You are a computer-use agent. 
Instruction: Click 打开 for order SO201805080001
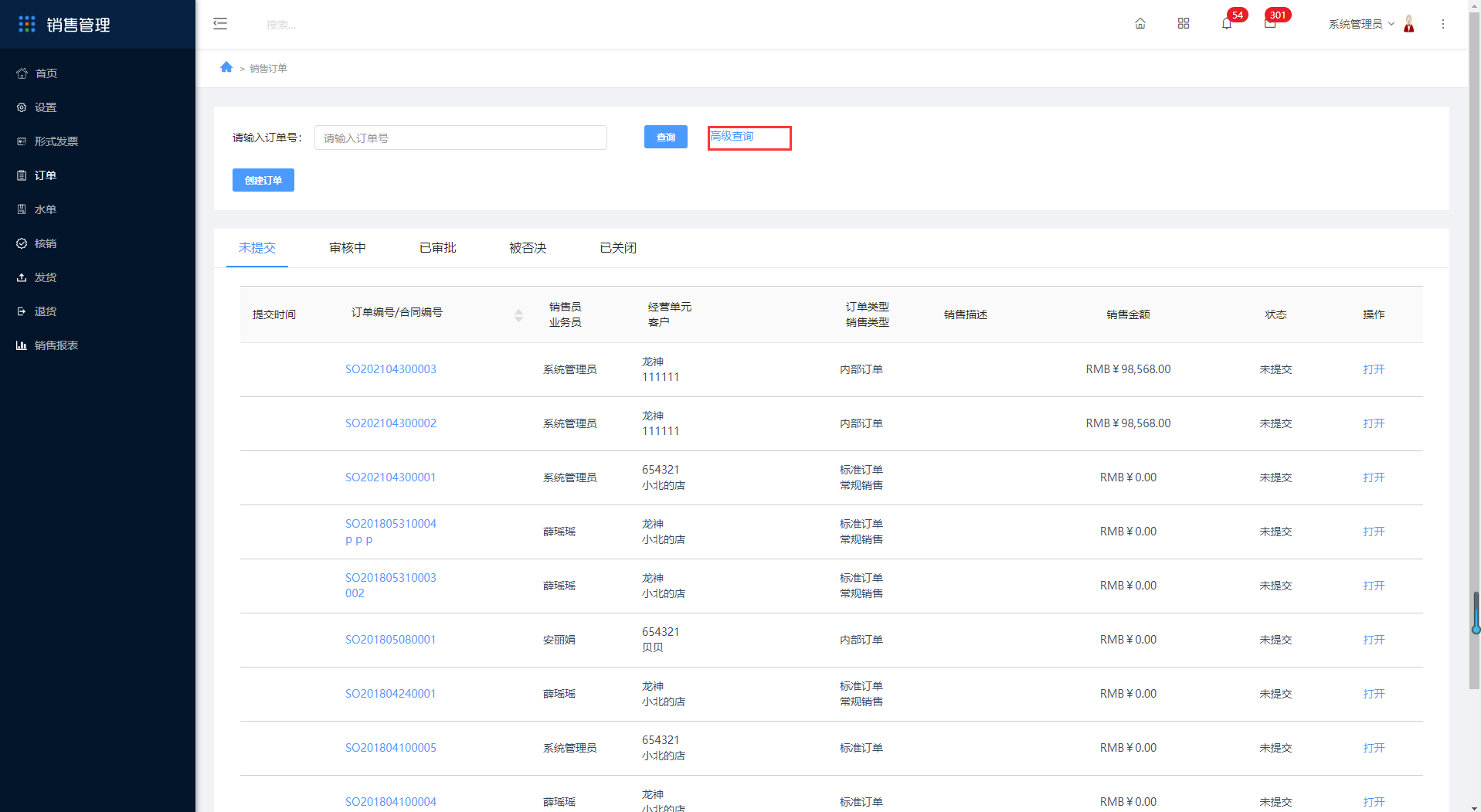coord(1374,640)
